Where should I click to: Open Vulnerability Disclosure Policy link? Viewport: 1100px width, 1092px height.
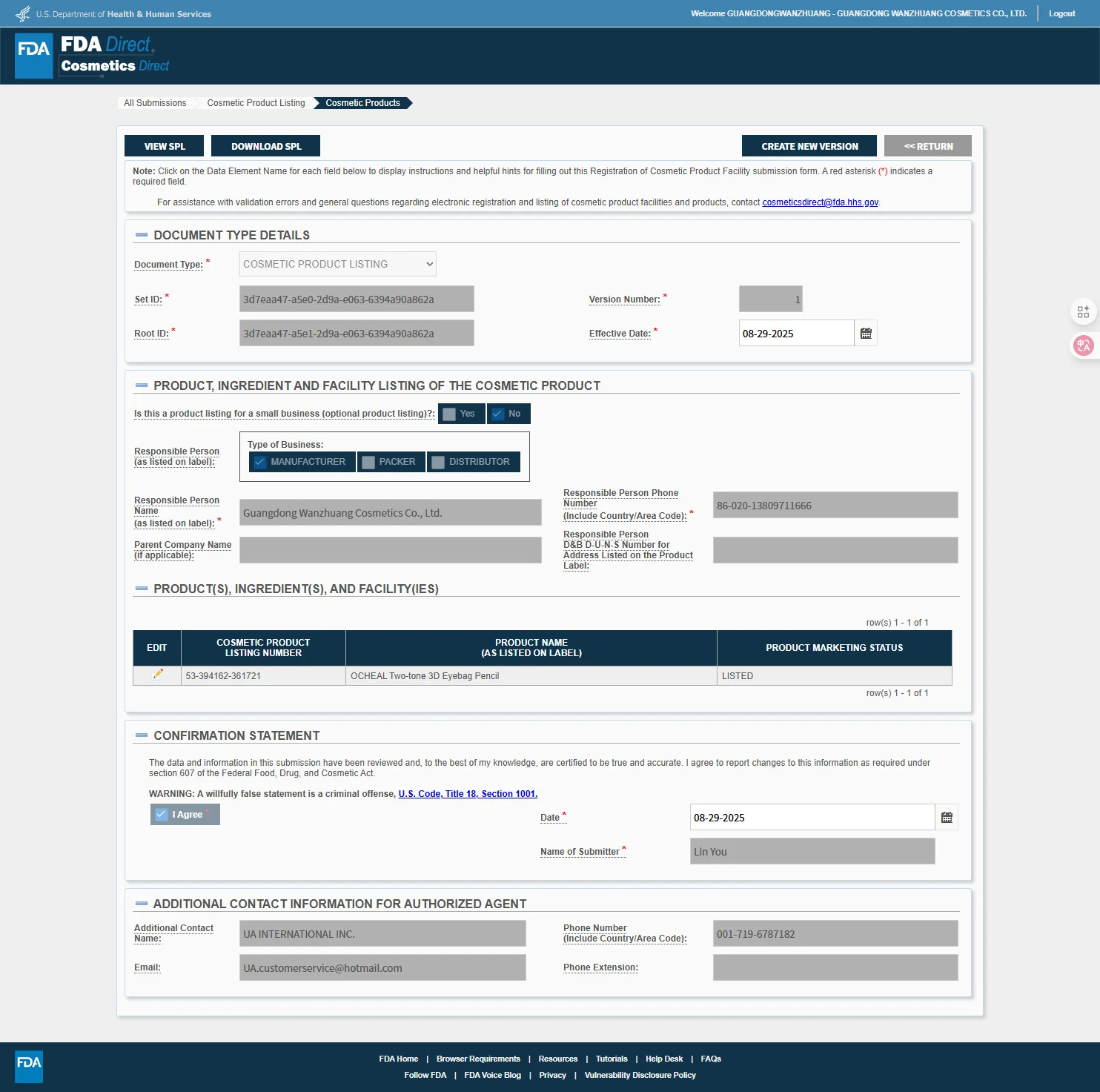point(640,1075)
